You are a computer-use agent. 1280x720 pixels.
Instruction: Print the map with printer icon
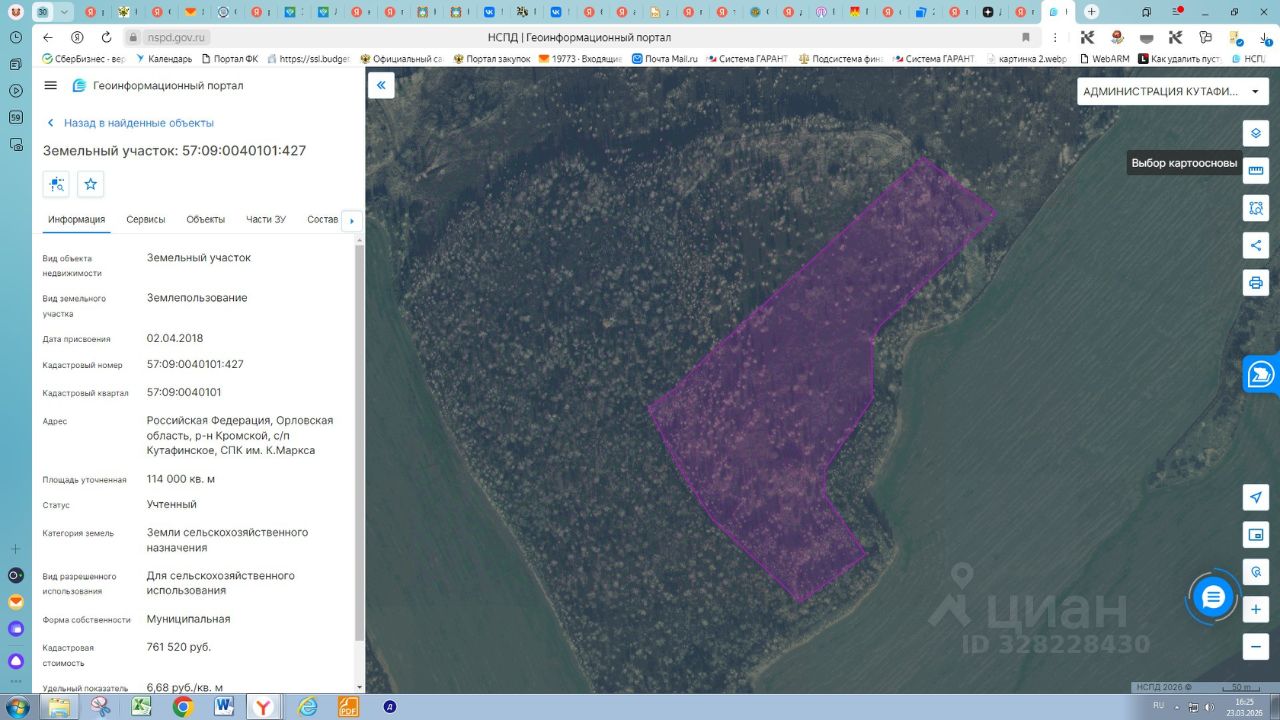[x=1256, y=282]
